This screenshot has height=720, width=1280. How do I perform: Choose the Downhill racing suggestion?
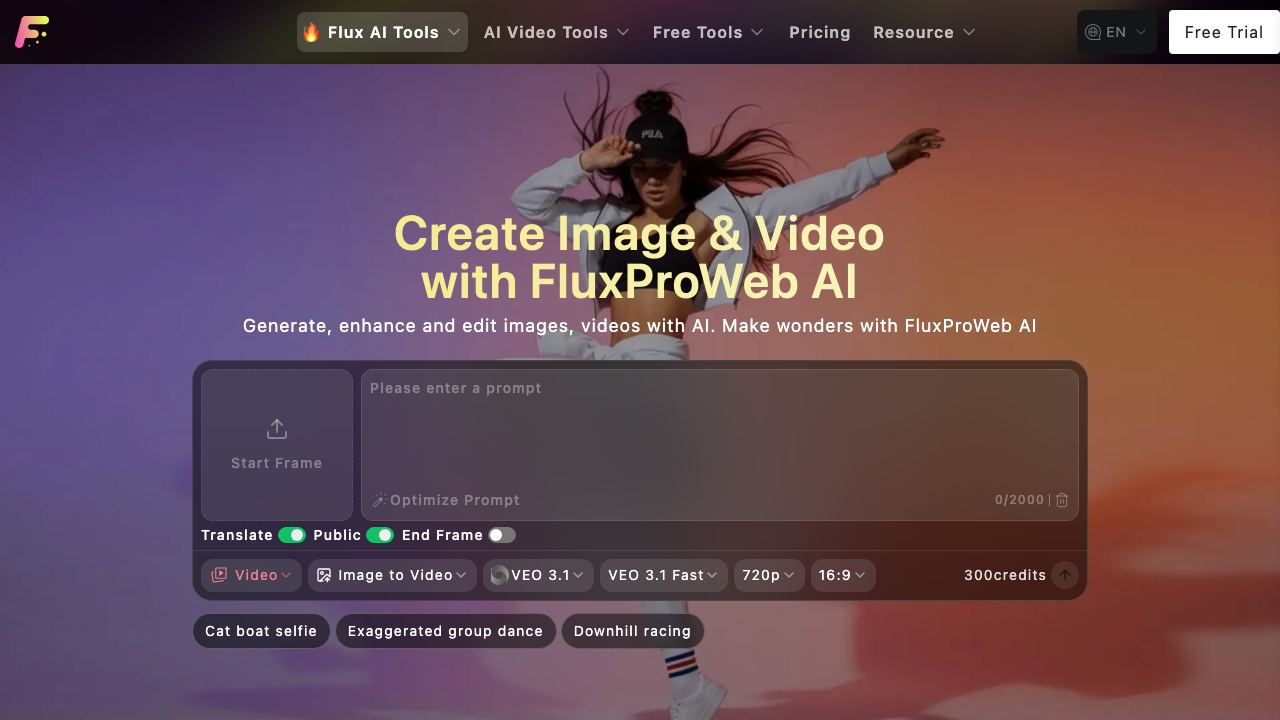pos(633,631)
